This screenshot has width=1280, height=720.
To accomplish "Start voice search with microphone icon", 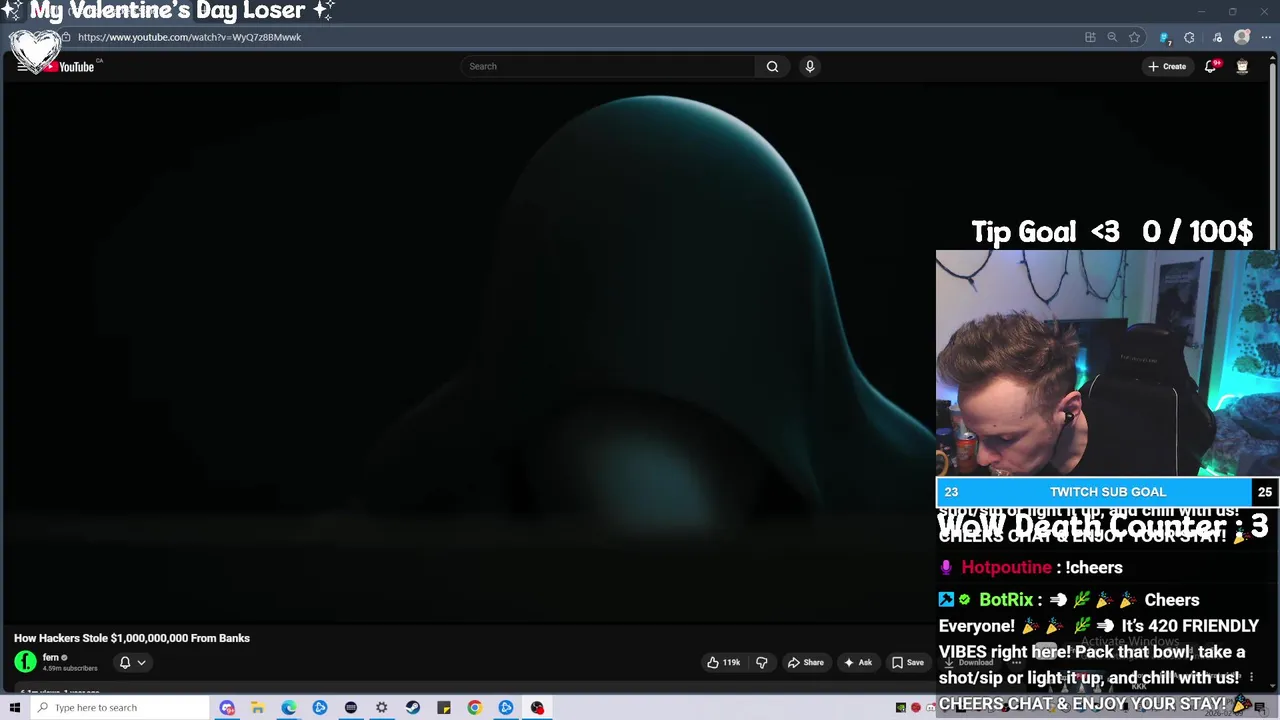I will [810, 66].
